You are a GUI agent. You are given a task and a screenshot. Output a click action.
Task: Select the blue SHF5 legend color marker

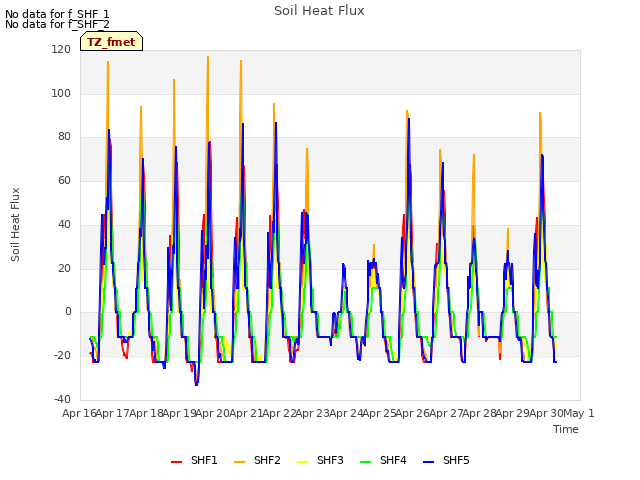[x=429, y=462]
